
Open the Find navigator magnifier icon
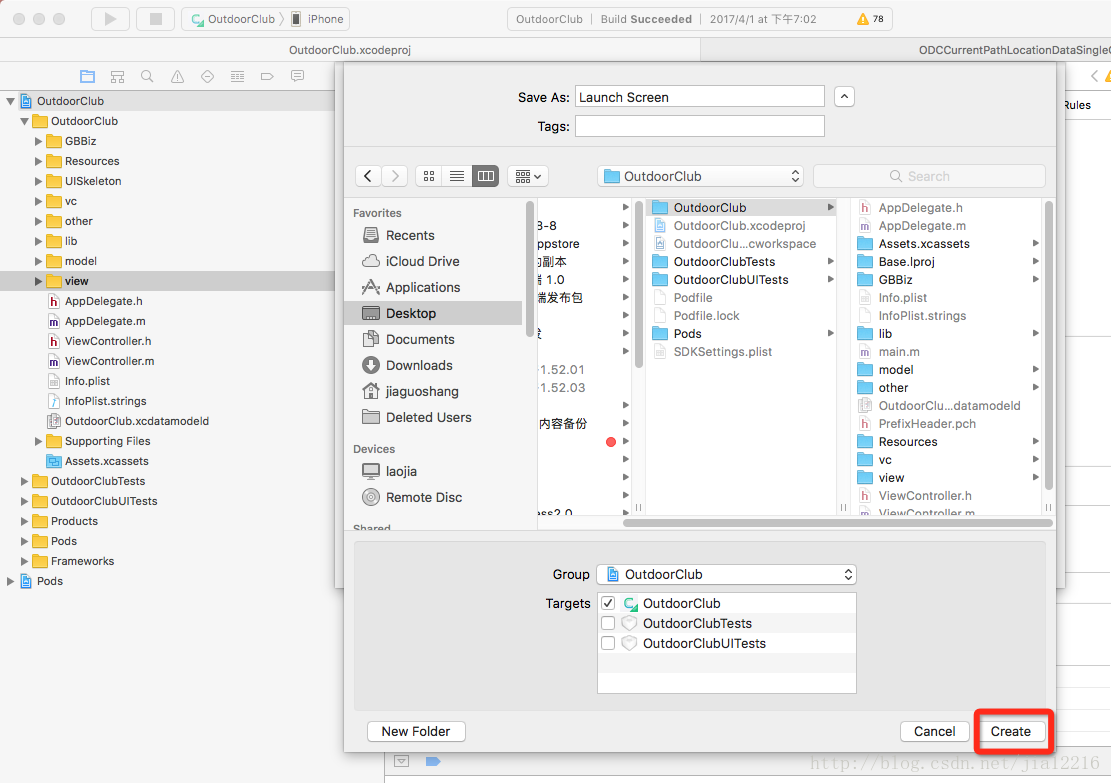click(x=147, y=77)
